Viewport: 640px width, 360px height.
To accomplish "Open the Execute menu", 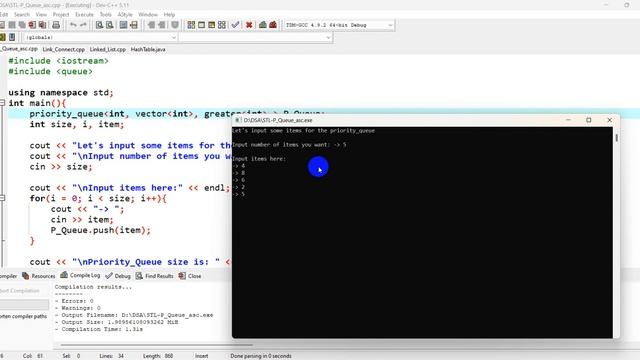I will 84,14.
